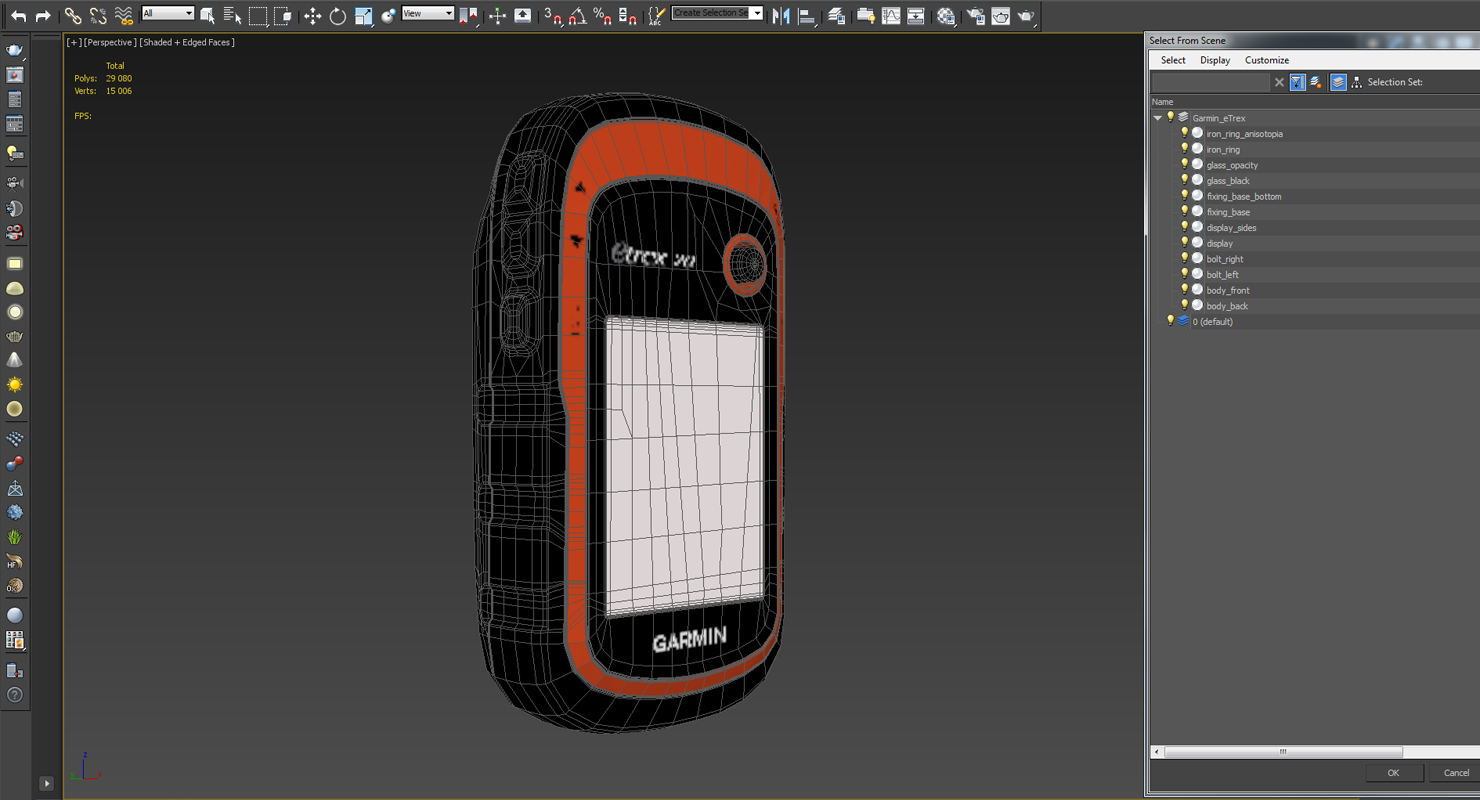
Task: Click the Mirror tool icon
Action: [x=781, y=16]
